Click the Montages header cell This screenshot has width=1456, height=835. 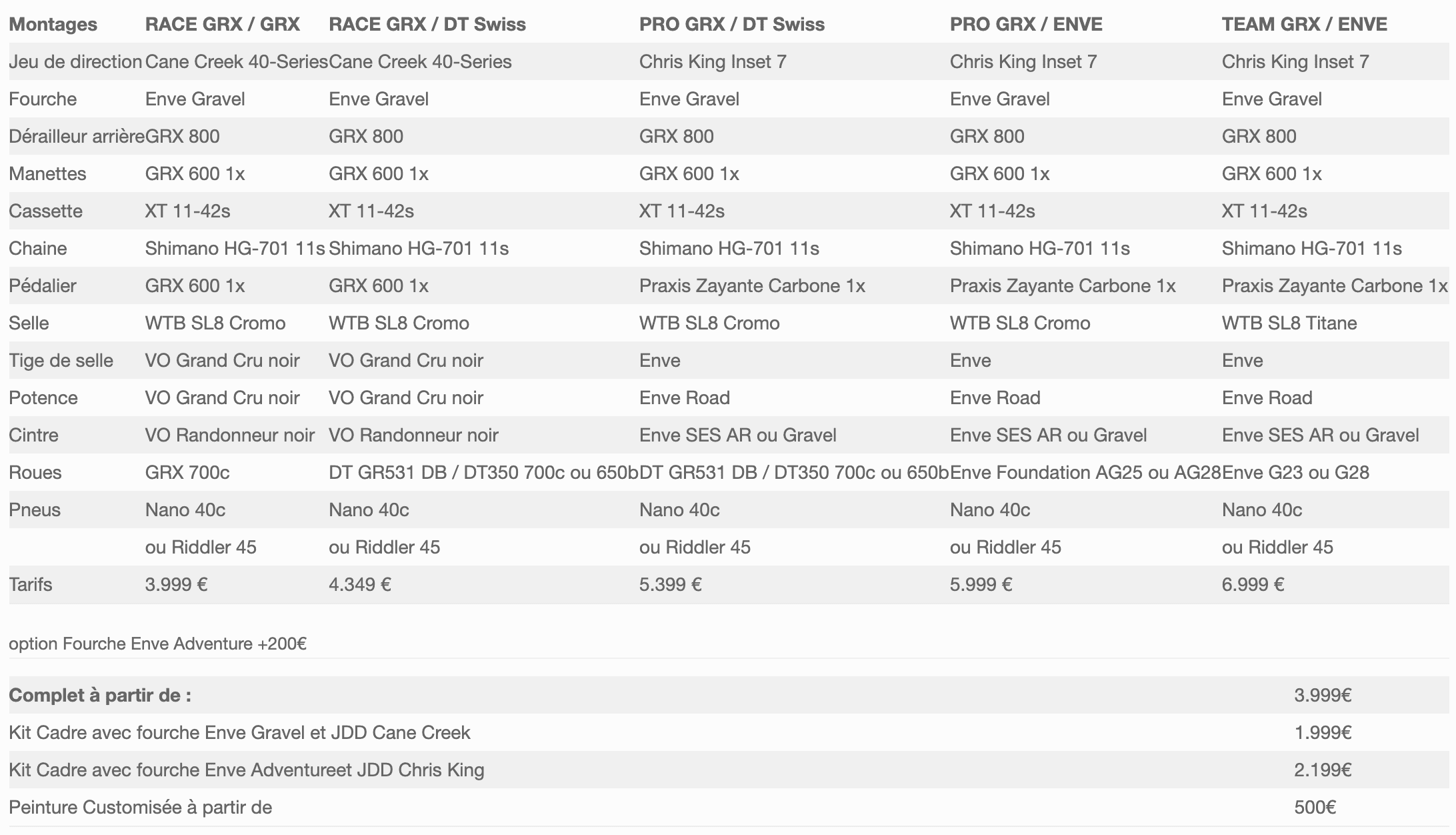point(53,25)
